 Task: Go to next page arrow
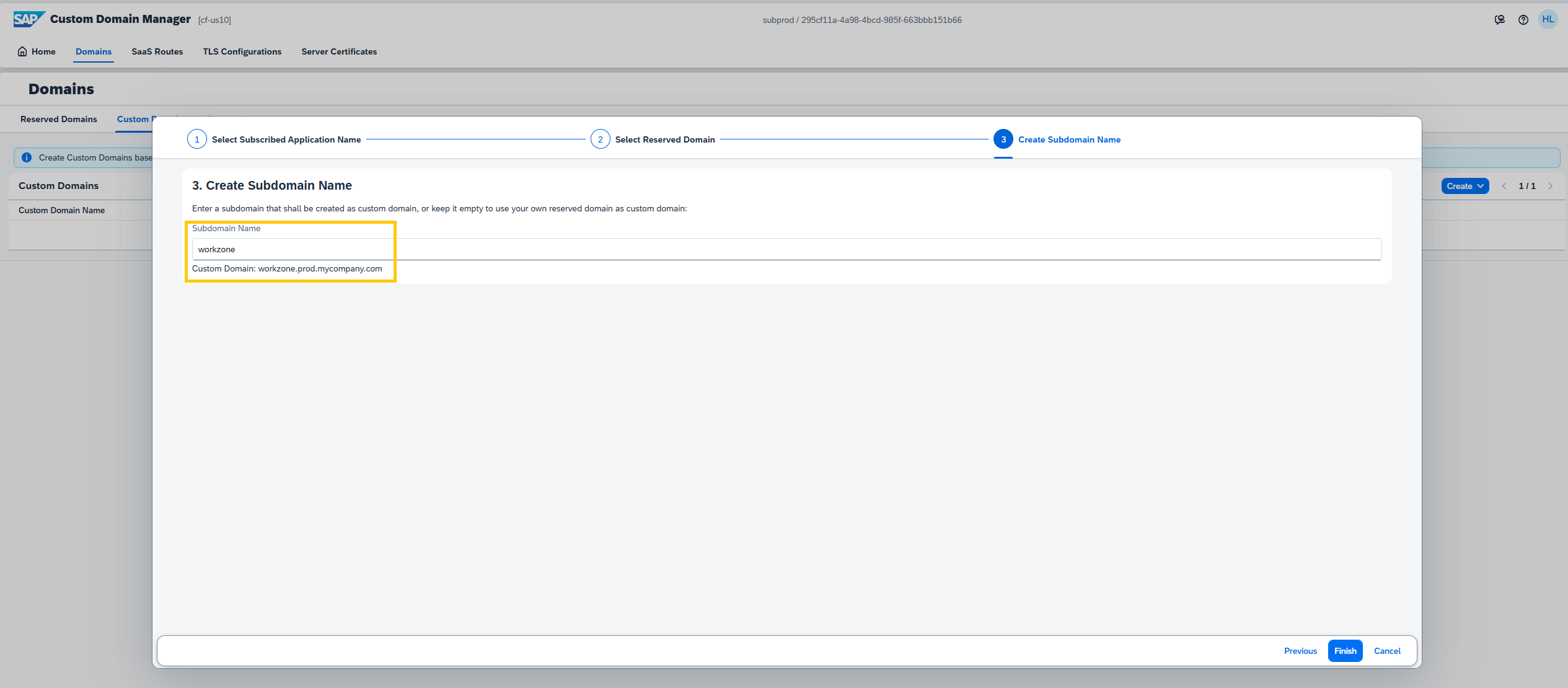(x=1551, y=186)
